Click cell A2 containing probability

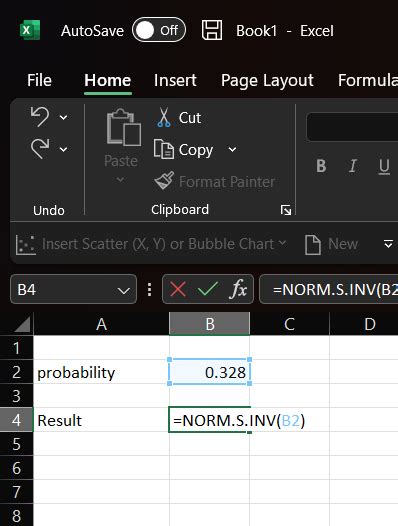(x=101, y=372)
